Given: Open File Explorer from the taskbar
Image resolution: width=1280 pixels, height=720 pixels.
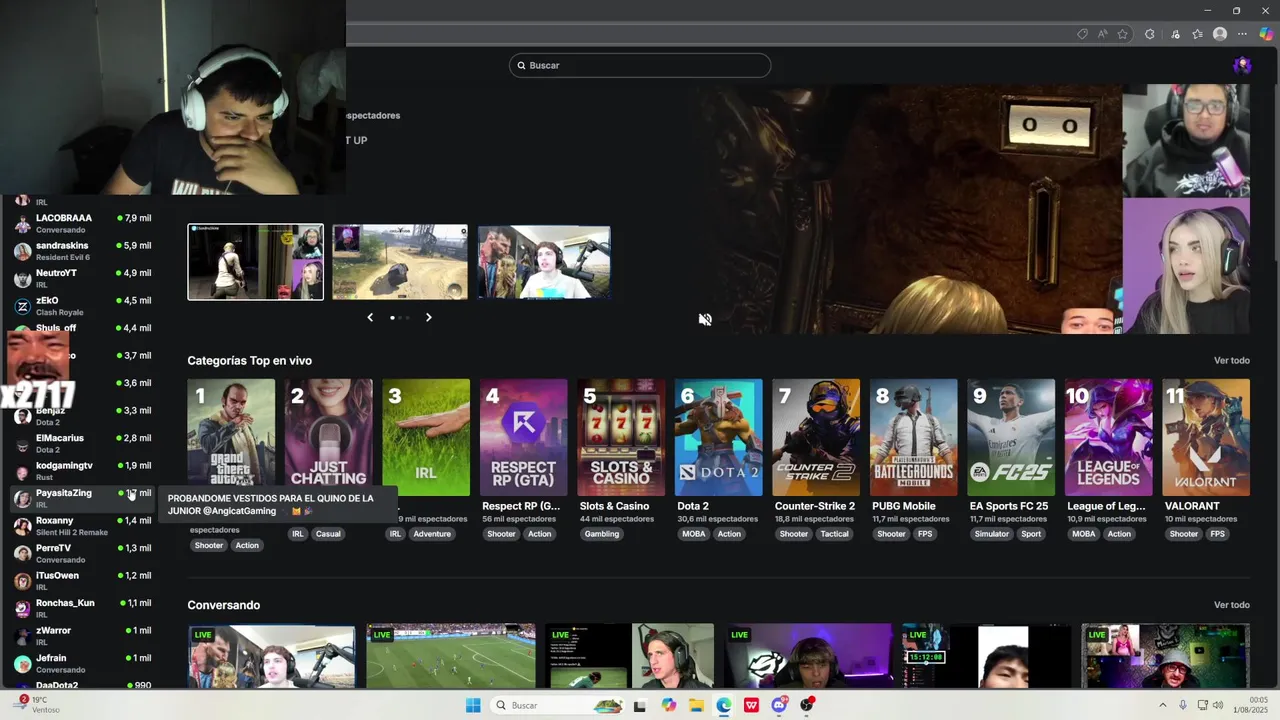Looking at the screenshot, I should [x=696, y=705].
